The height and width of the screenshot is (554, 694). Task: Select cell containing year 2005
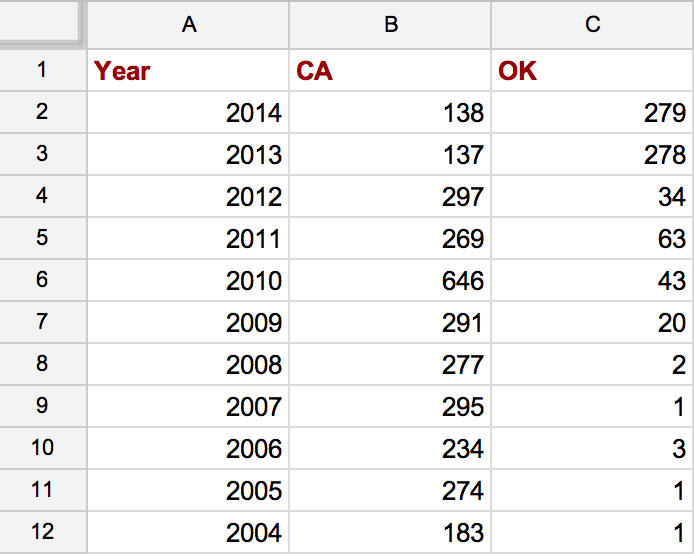click(x=189, y=490)
